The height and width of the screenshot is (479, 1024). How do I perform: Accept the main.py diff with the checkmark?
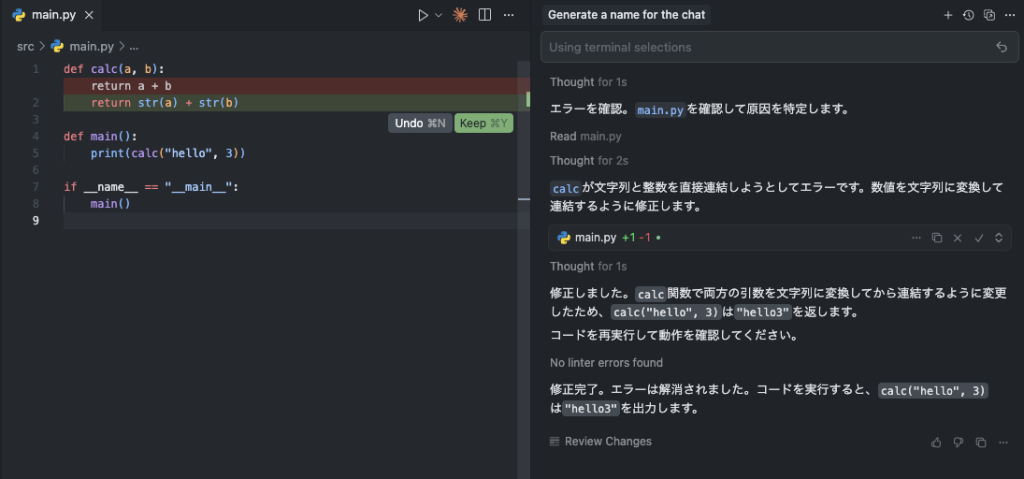(979, 238)
